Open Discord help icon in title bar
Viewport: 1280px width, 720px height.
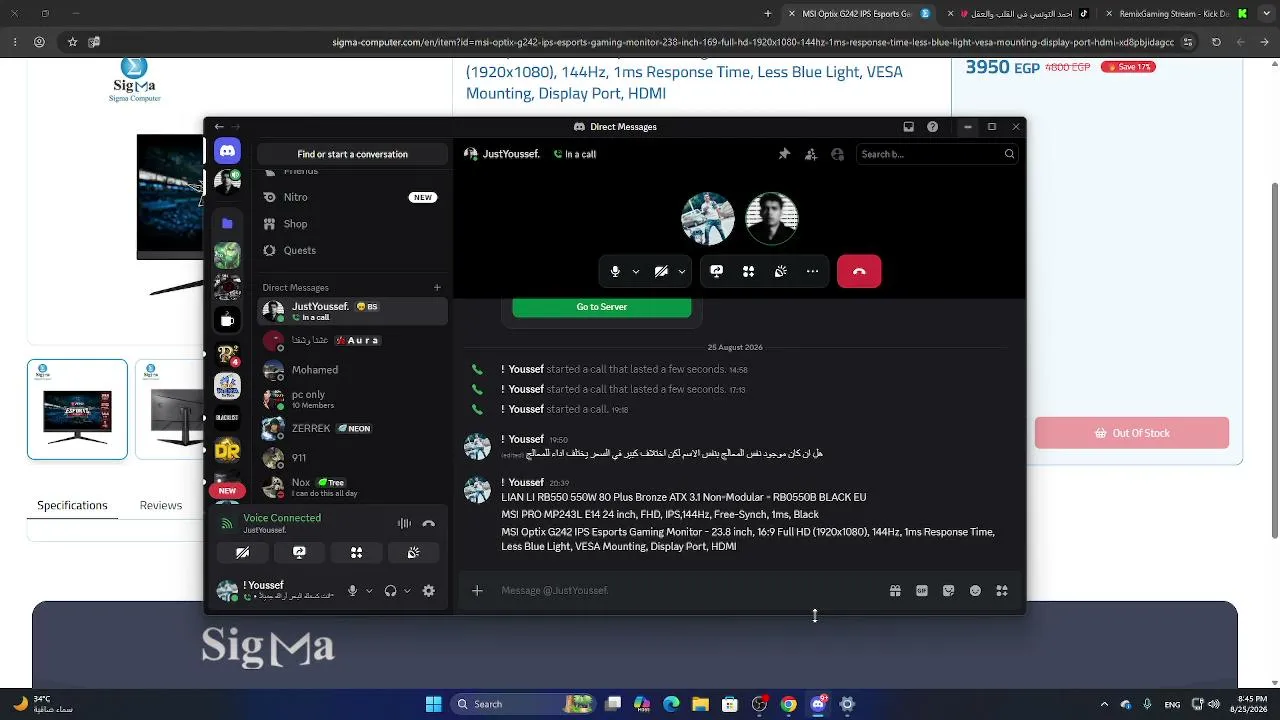[933, 127]
